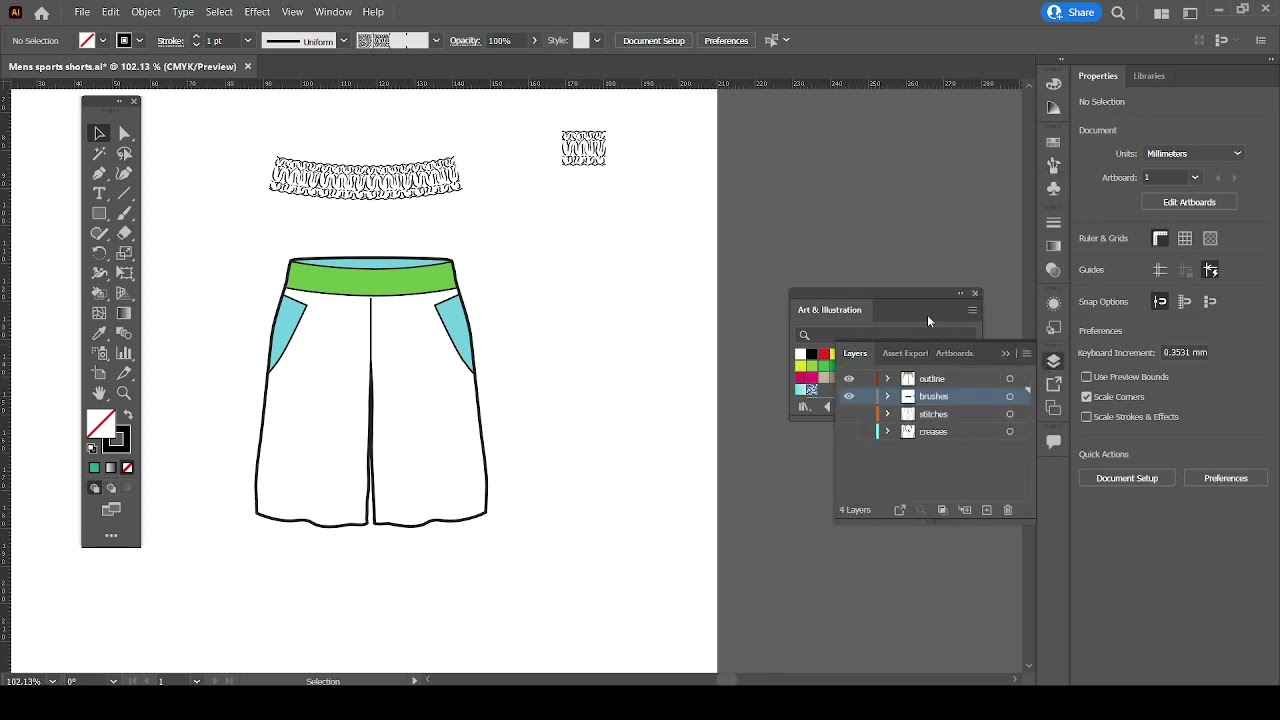Show the creases layer
Screen dimensions: 1280x720
(x=849, y=432)
